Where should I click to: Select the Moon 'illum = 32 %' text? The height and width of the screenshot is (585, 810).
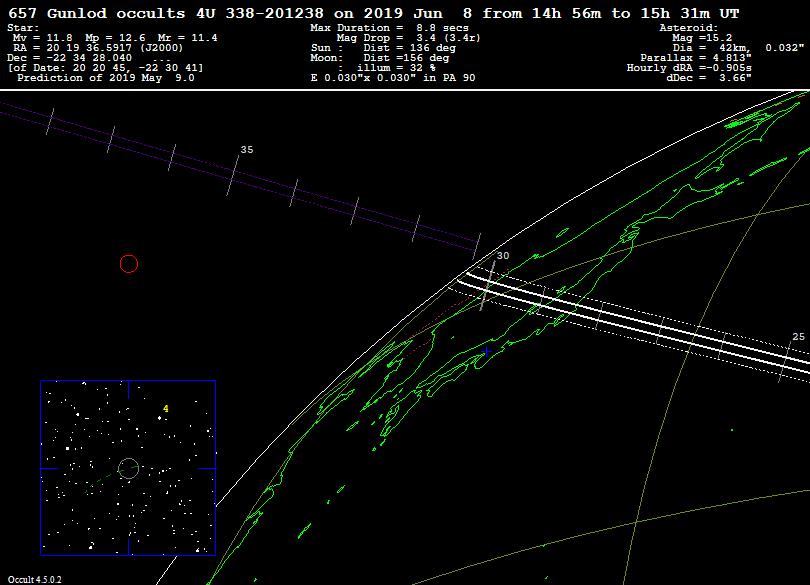396,68
